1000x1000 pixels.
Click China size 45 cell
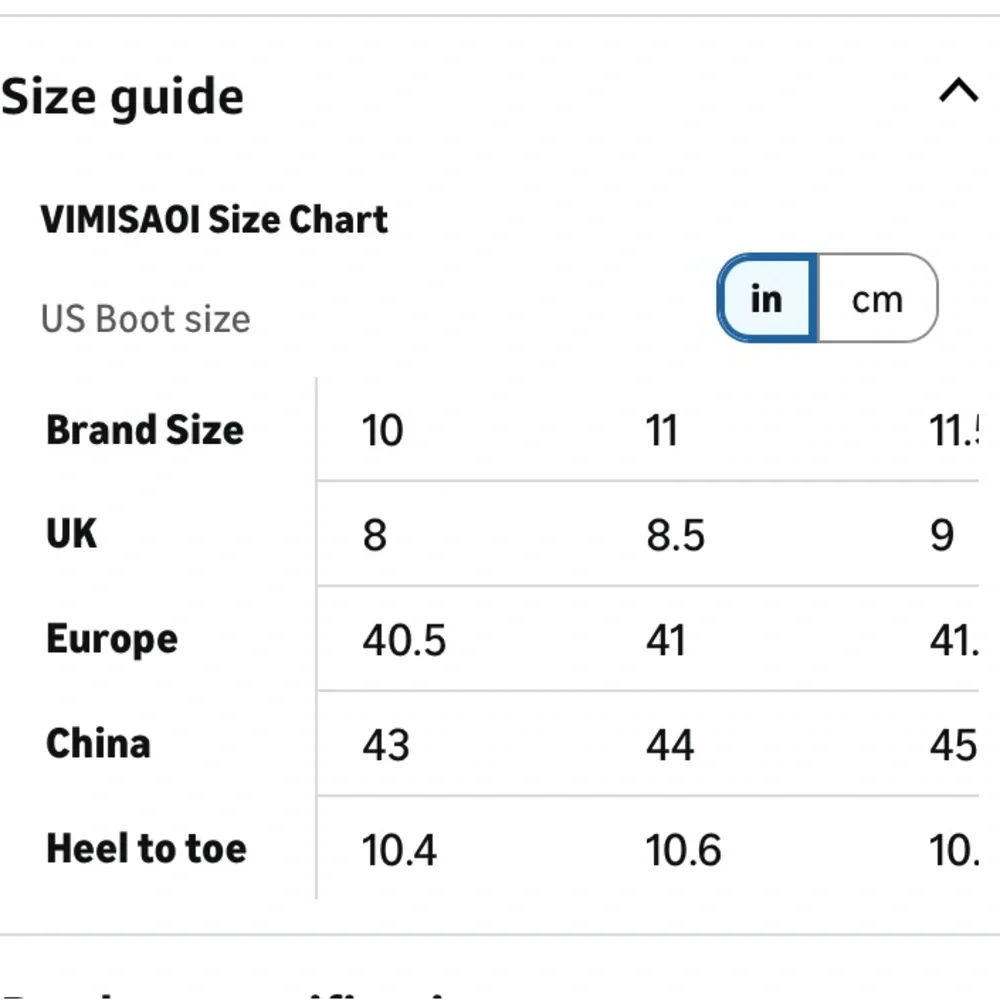[952, 745]
